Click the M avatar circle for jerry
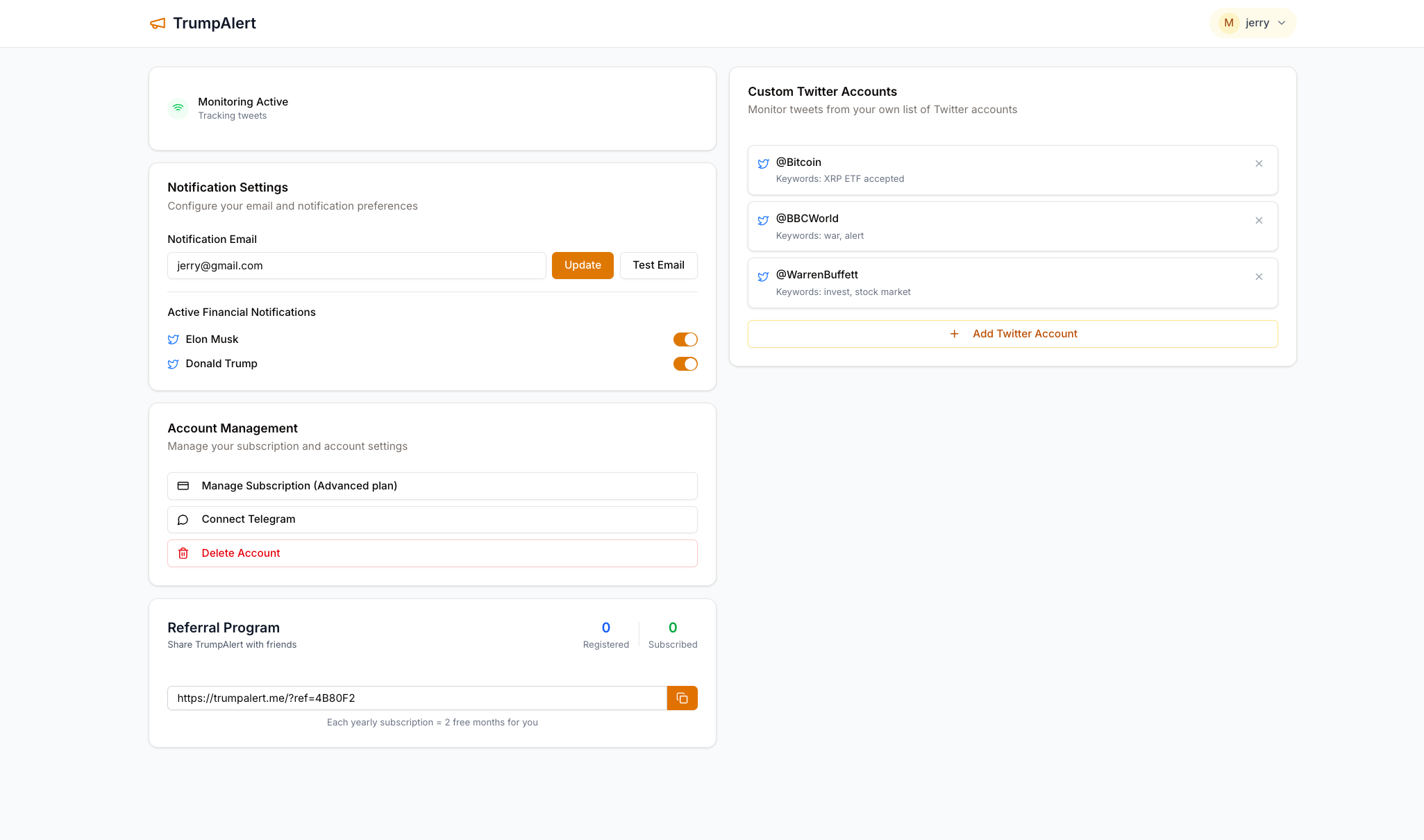The width and height of the screenshot is (1424, 840). 1228,23
